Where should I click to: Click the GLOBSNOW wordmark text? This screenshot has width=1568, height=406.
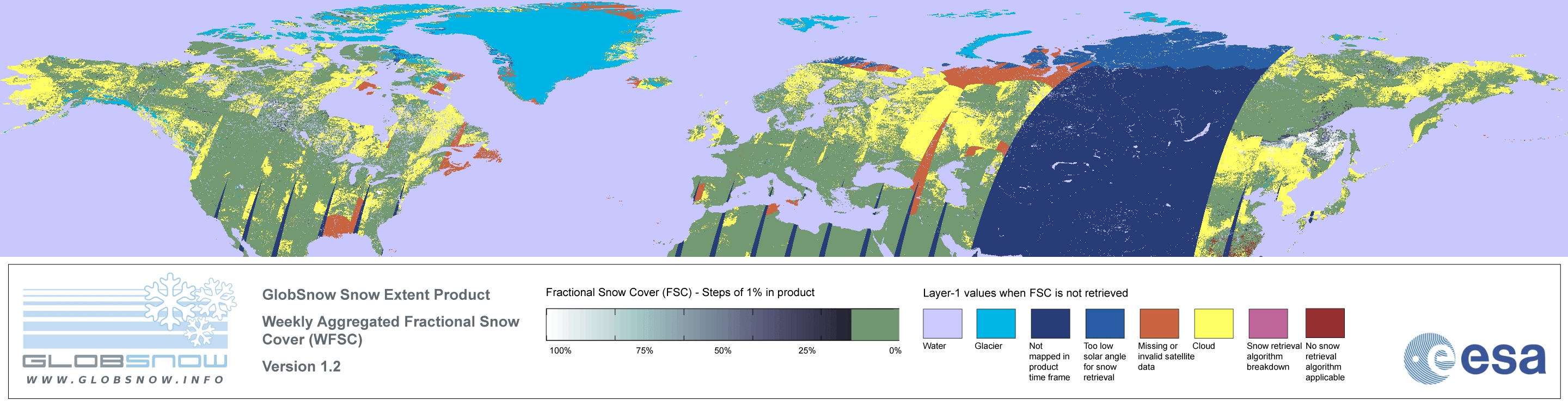[x=125, y=361]
